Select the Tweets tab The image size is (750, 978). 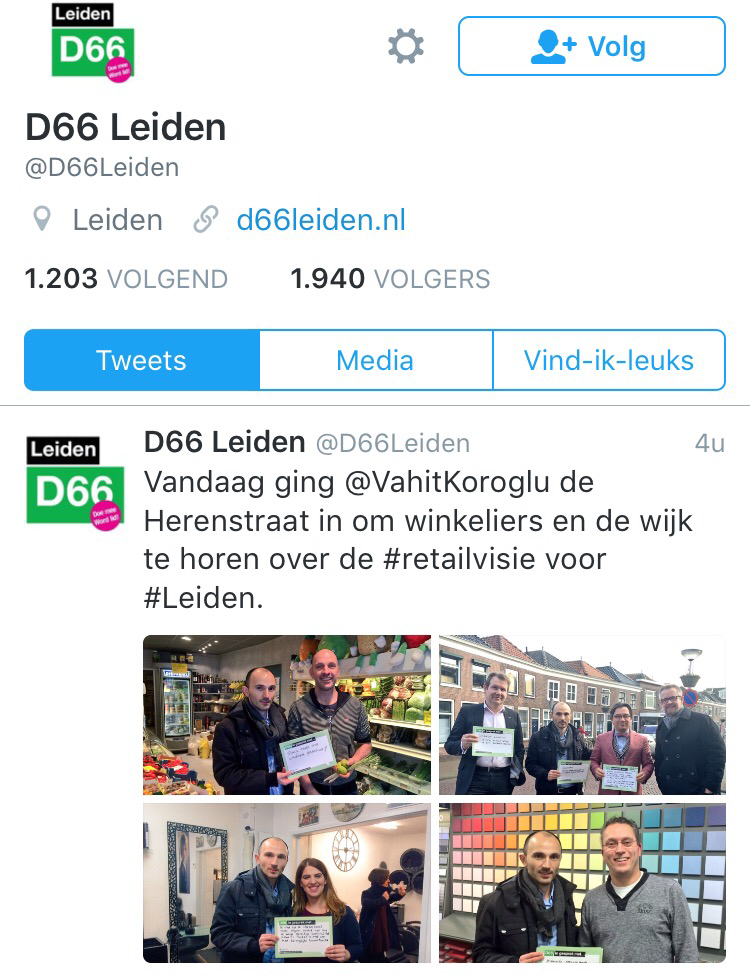tap(142, 361)
